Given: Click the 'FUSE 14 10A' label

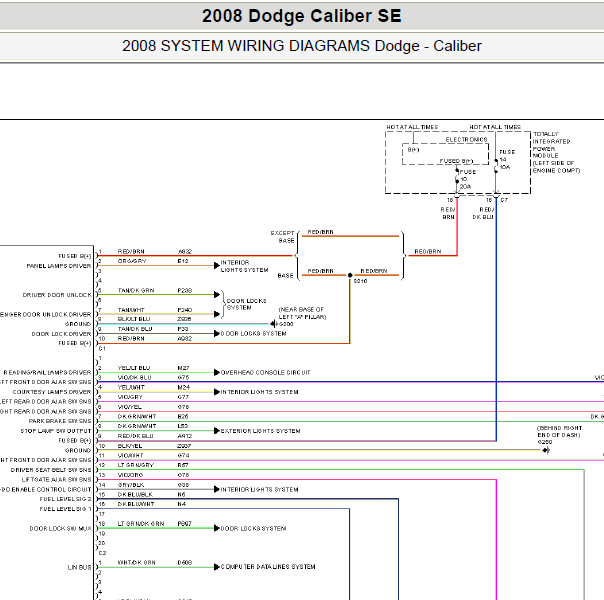Looking at the screenshot, I should tap(507, 159).
